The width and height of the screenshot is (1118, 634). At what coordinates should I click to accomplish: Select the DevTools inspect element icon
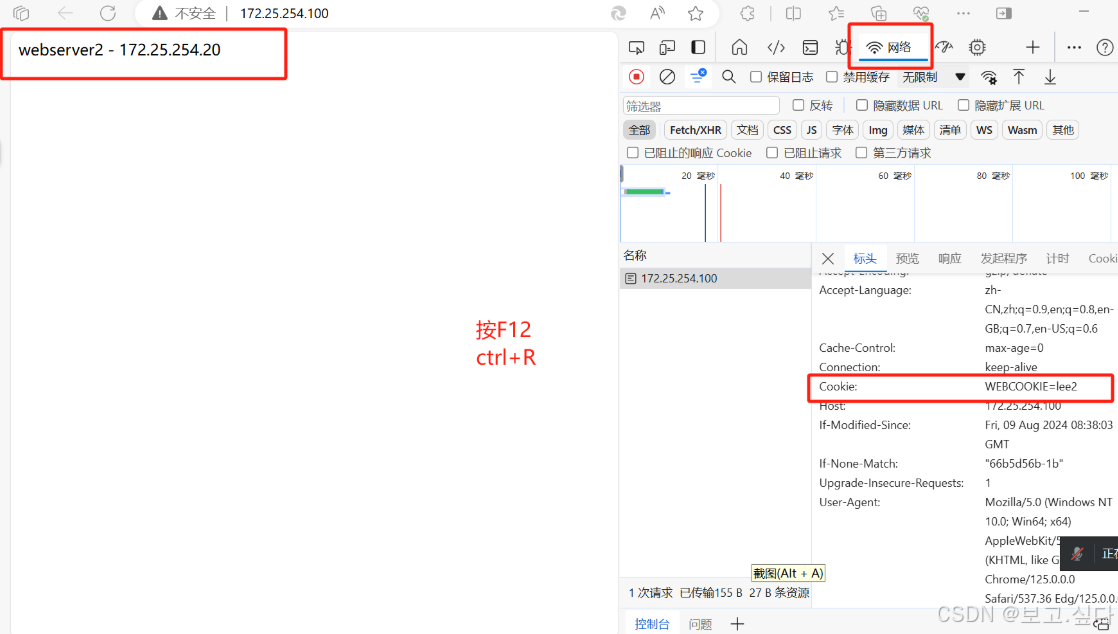pos(636,47)
